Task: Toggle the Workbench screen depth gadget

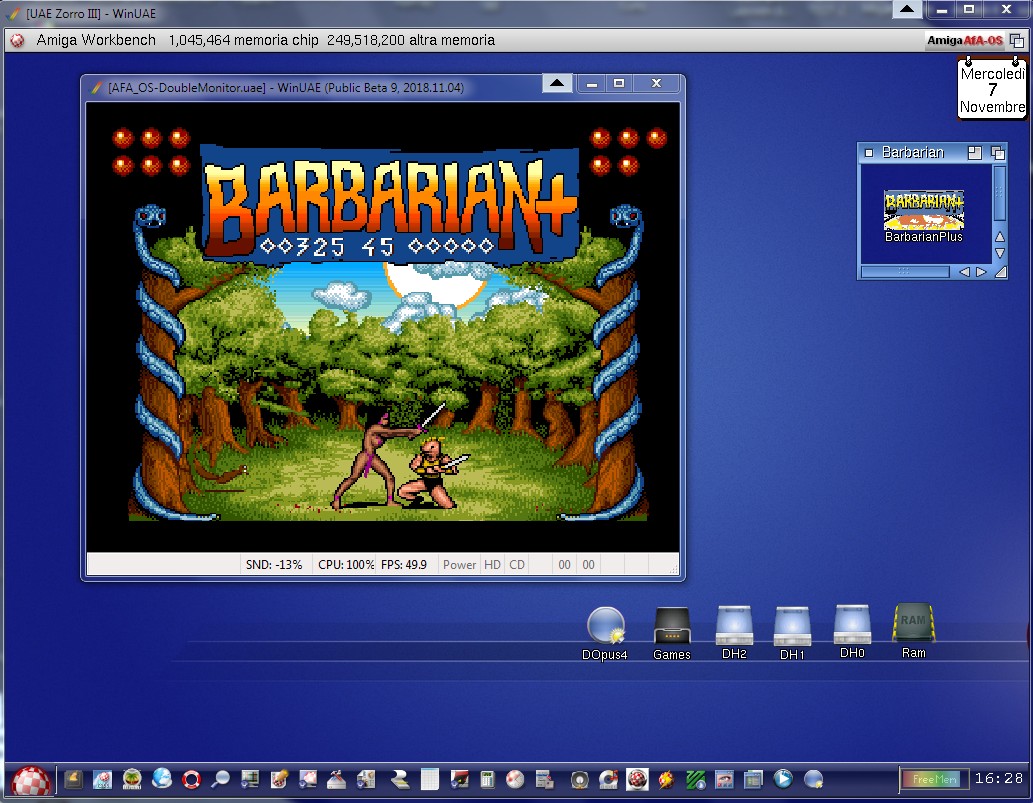Action: tap(1017, 40)
